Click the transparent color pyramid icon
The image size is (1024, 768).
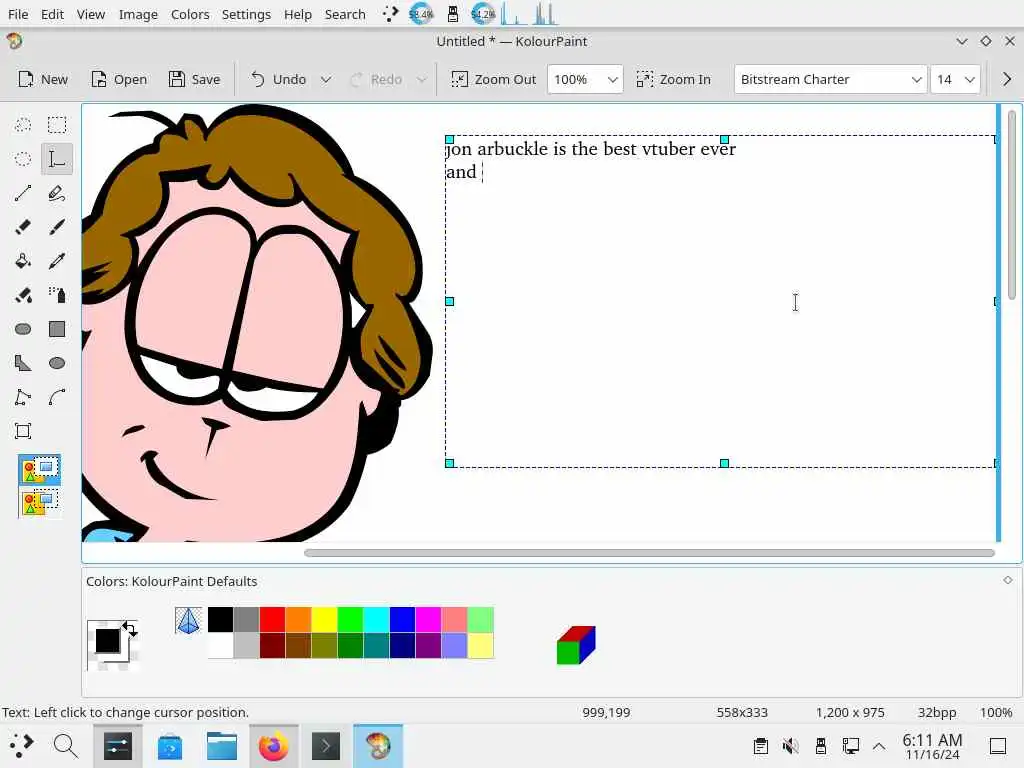(188, 620)
